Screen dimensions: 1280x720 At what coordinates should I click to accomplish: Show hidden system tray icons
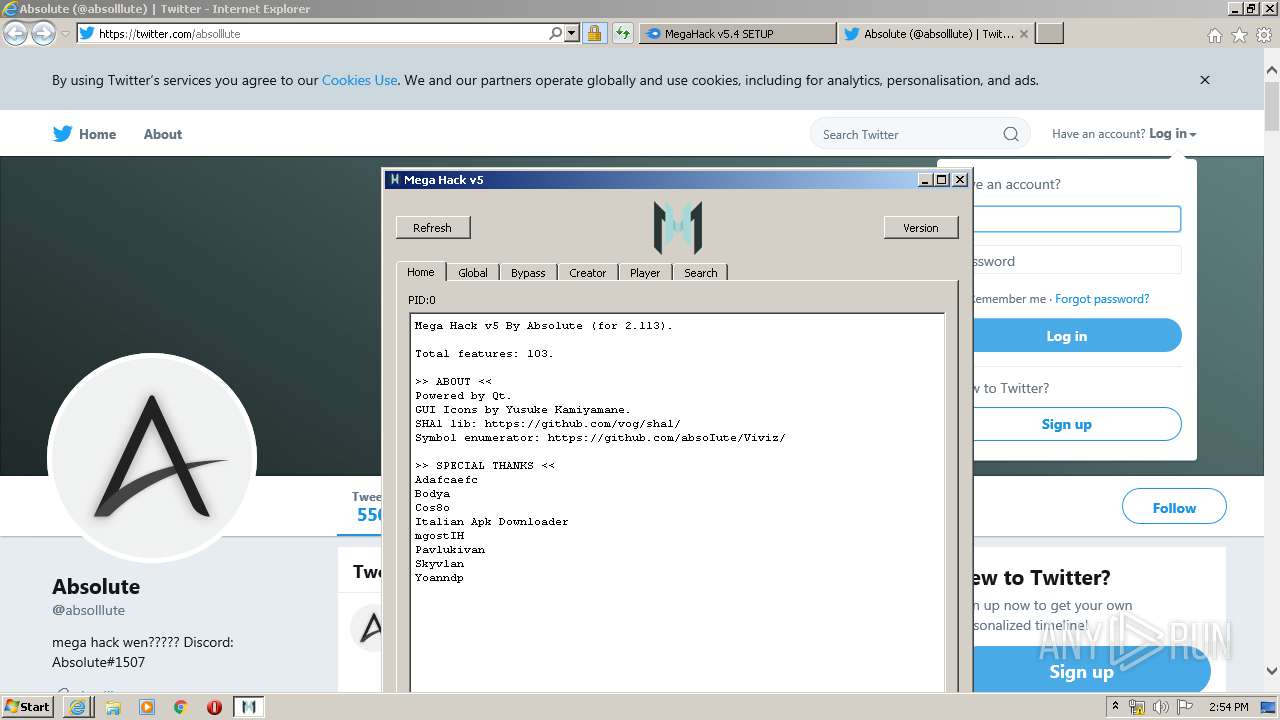(x=1116, y=707)
